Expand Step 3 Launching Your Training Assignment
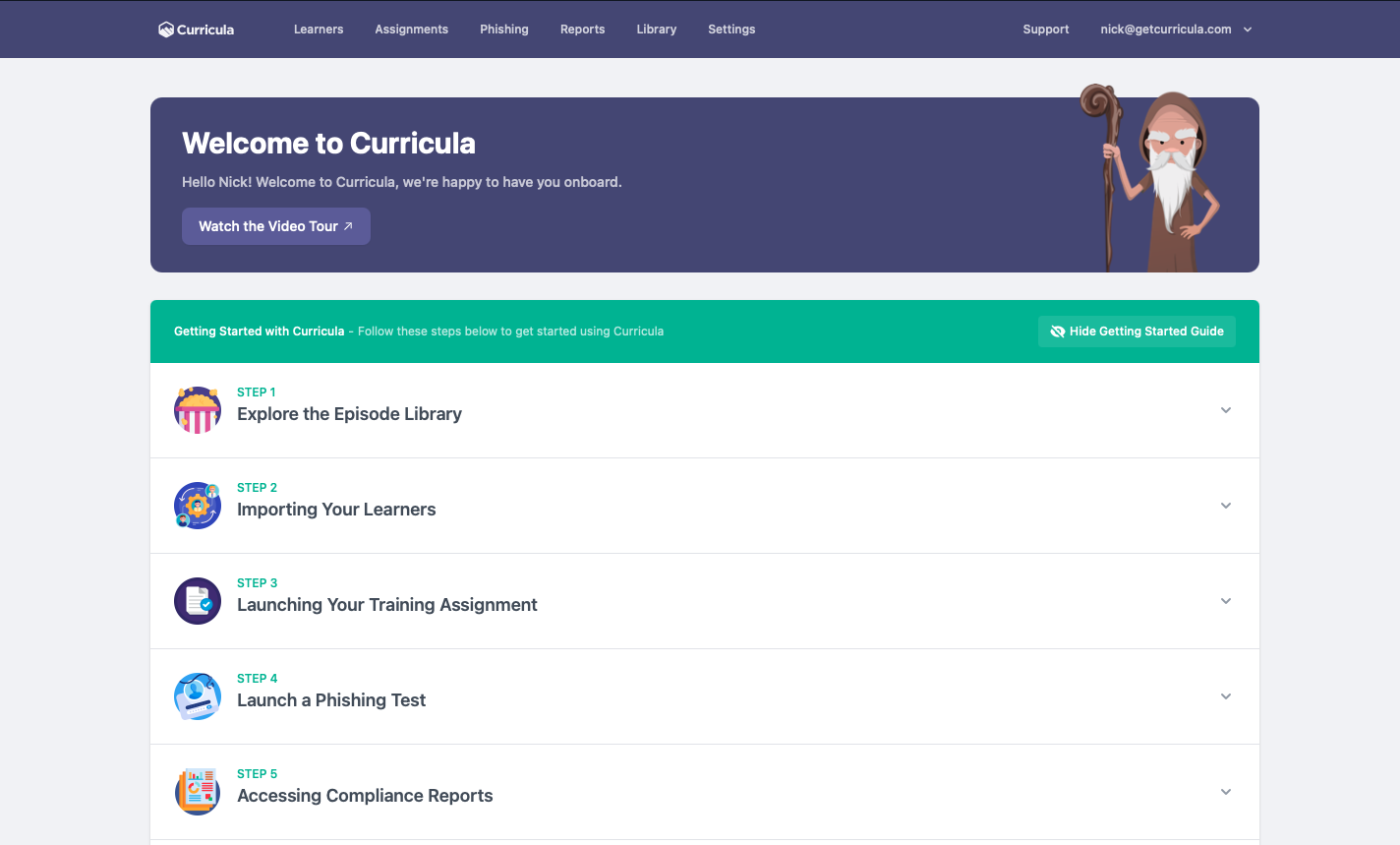 click(1226, 600)
